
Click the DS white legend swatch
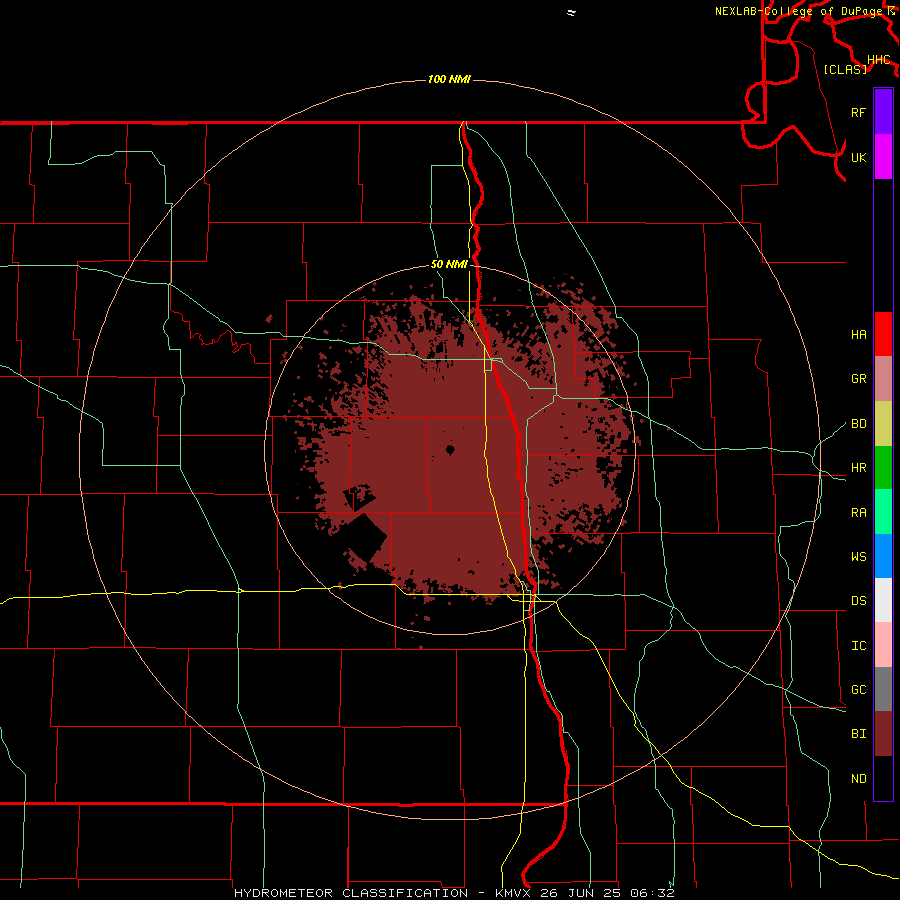883,600
